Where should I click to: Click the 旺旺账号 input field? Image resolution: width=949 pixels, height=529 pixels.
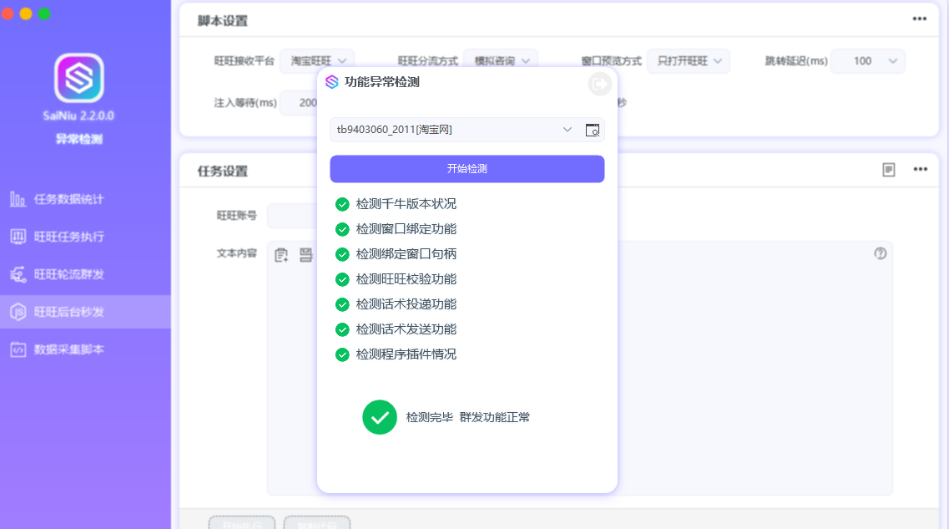(x=292, y=216)
